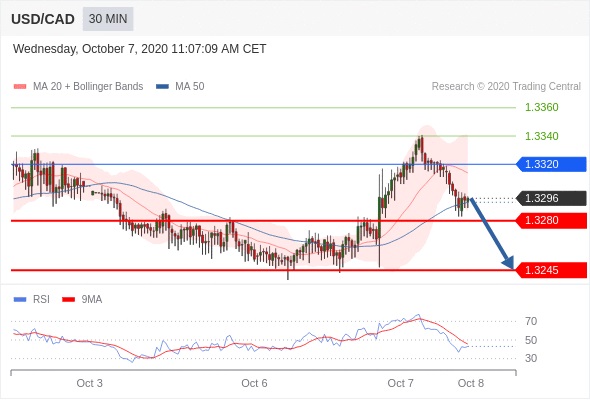Click the USD/CAD pair title
This screenshot has height=400, width=590.
click(x=43, y=19)
